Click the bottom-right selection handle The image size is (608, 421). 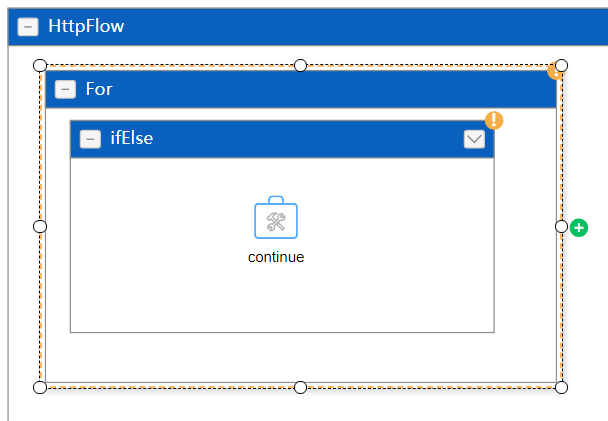(x=561, y=387)
